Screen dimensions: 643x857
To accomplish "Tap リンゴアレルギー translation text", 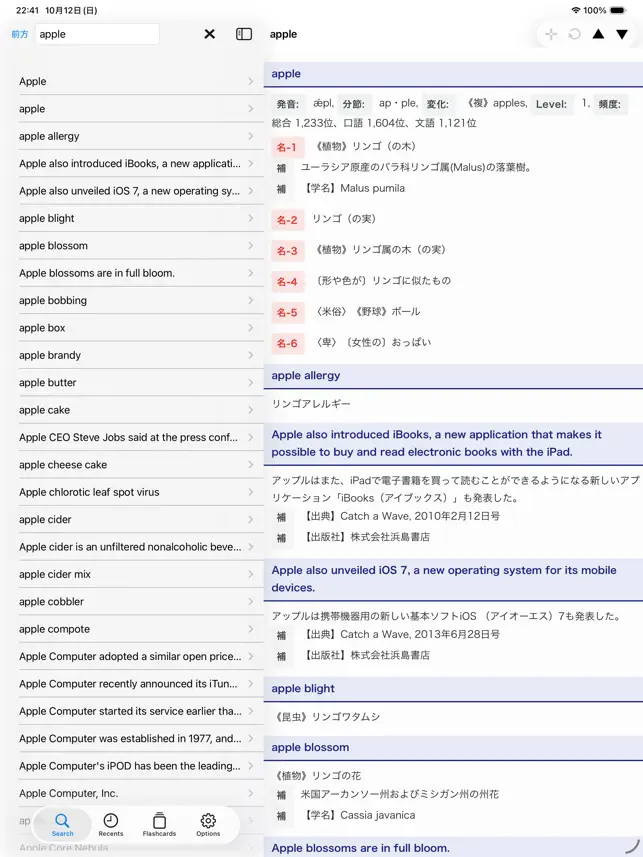I will point(311,404).
